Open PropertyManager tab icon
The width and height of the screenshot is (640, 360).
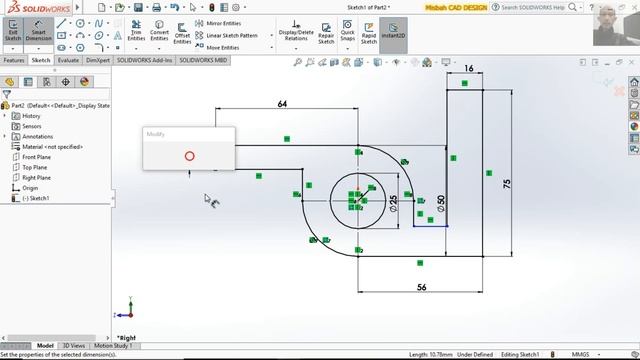click(28, 82)
